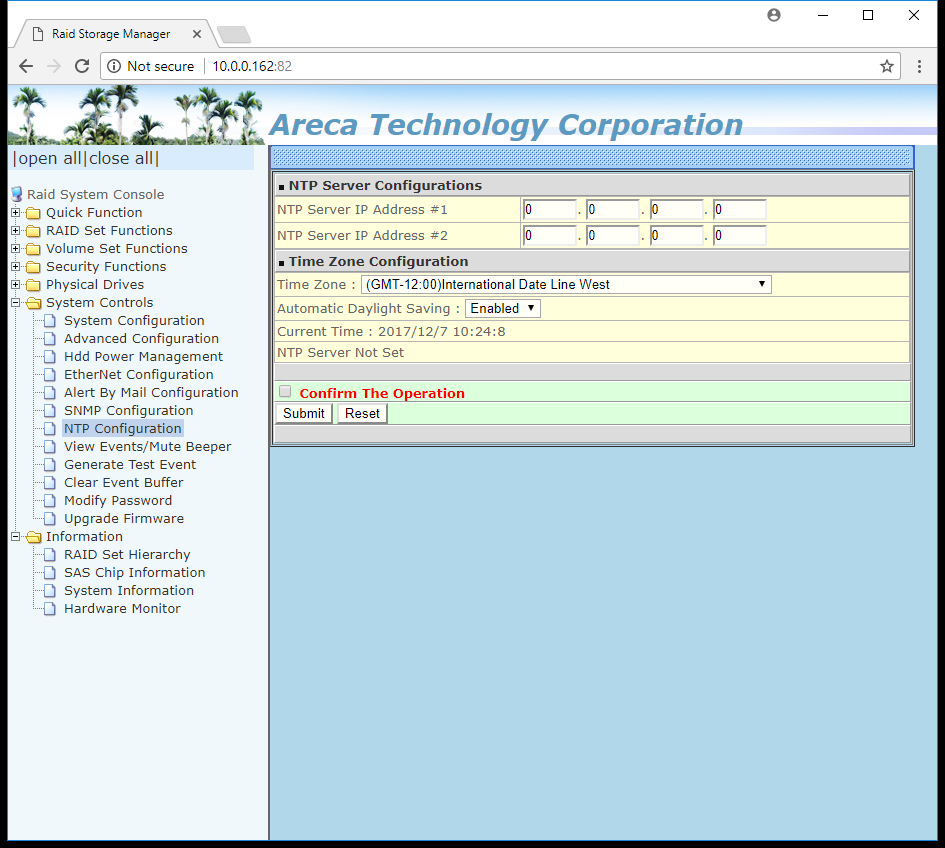Open System Information page
Viewport: 945px width, 848px height.
[x=129, y=591]
